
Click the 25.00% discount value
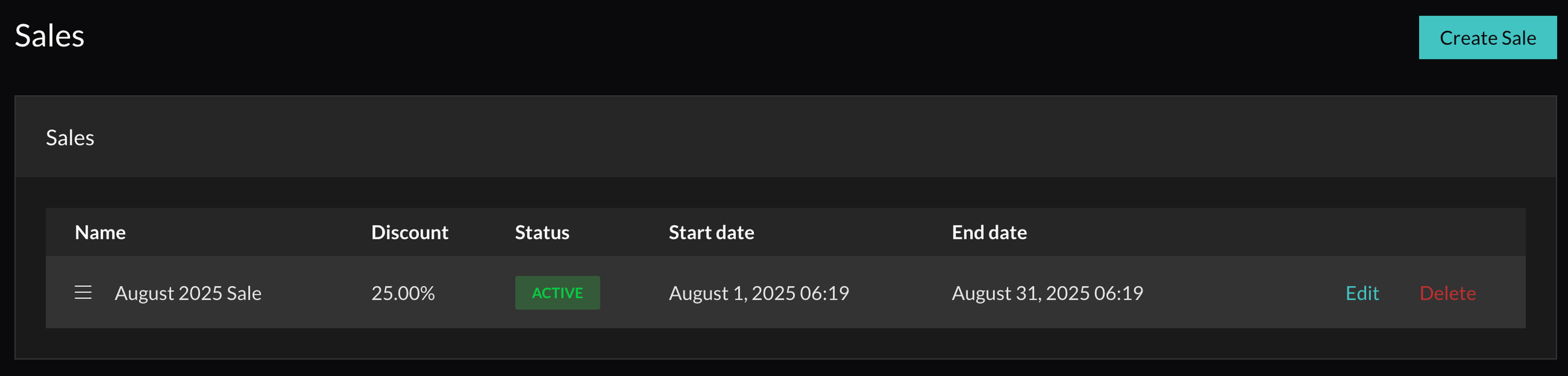(x=403, y=292)
